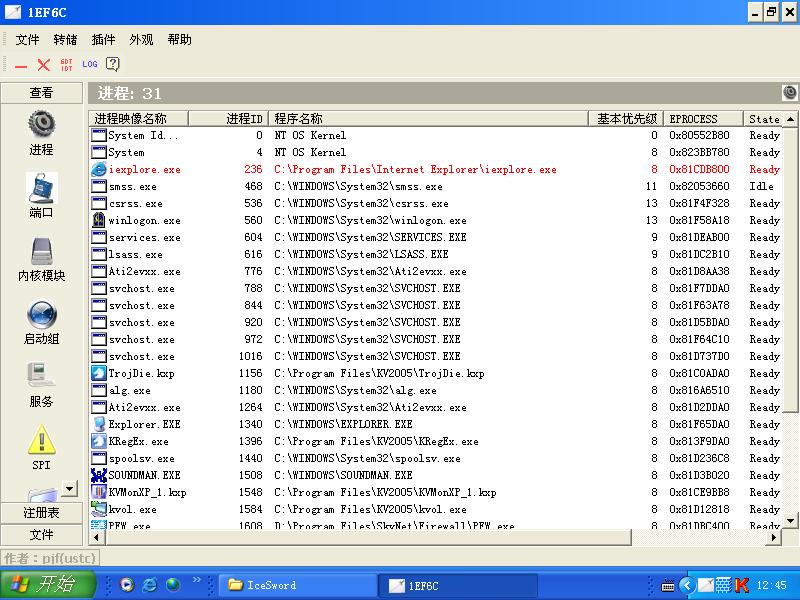800x600 pixels.
Task: Open the LOG toolbar icon
Action: 90,64
